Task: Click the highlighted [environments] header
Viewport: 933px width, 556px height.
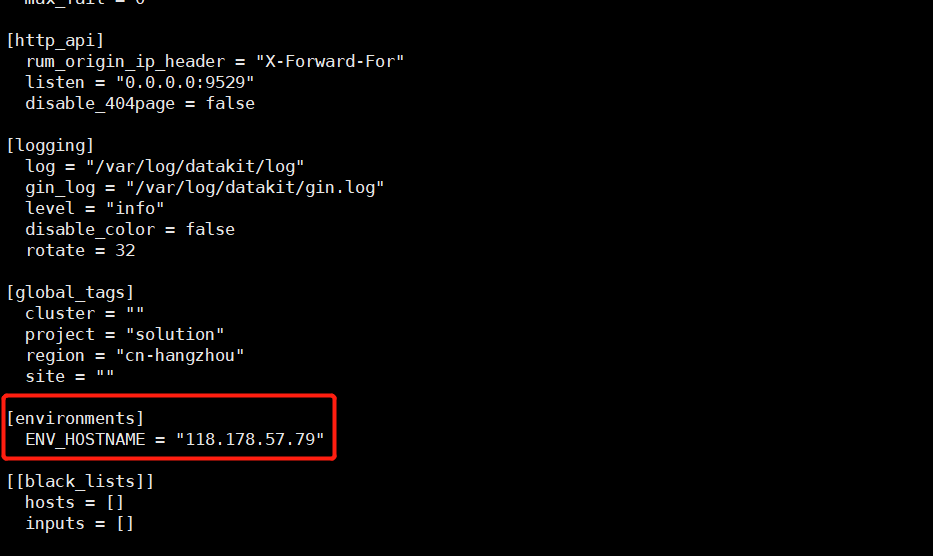Action: click(x=75, y=418)
